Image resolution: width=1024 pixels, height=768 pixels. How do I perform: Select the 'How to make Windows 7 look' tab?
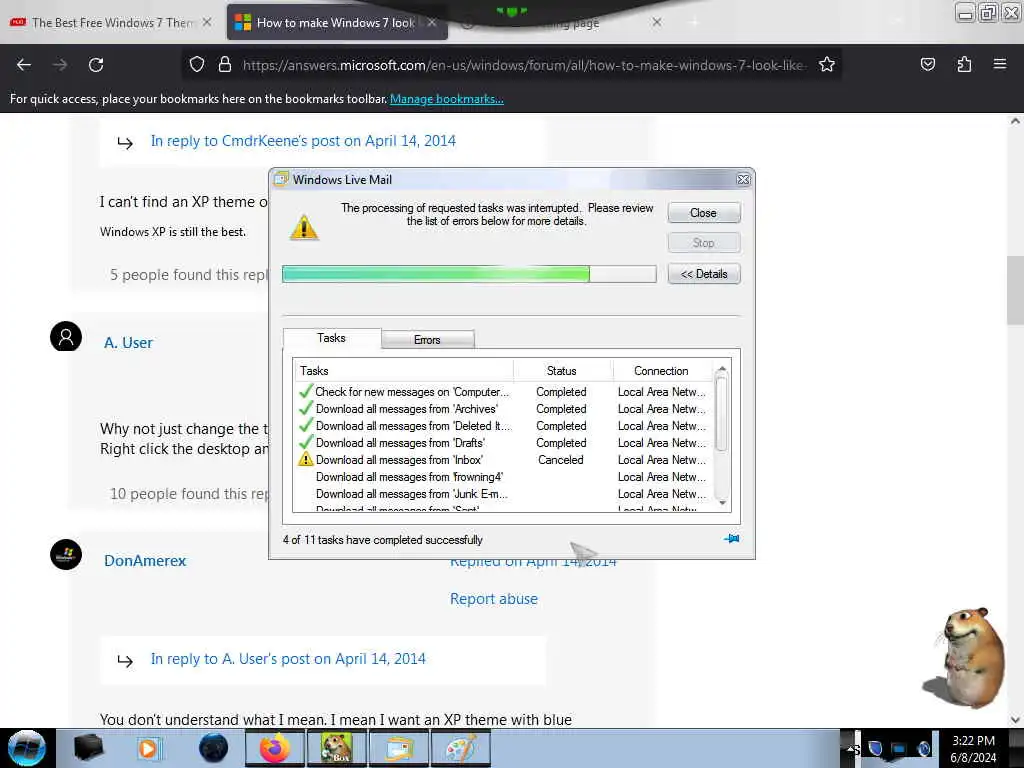pos(336,22)
